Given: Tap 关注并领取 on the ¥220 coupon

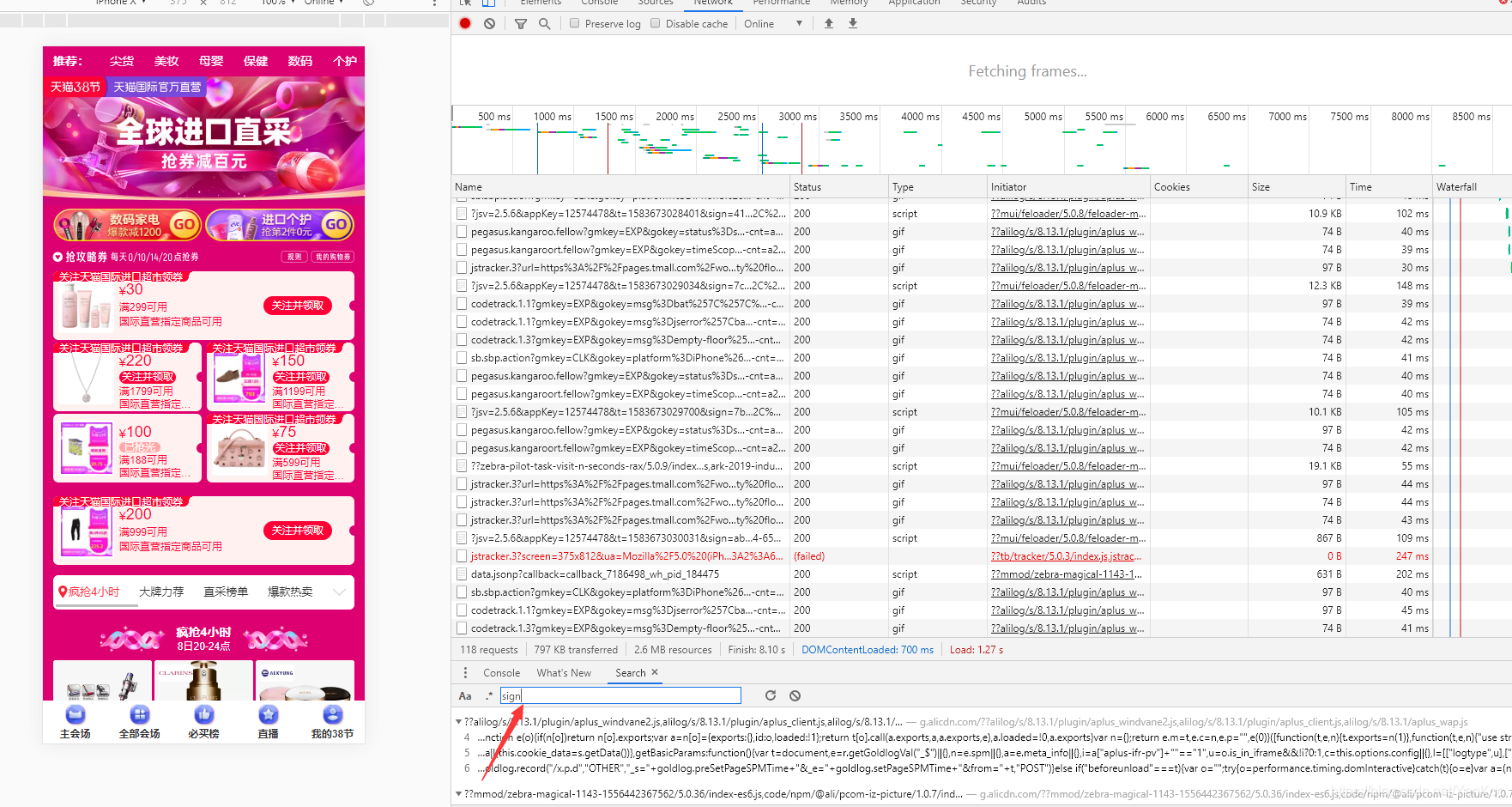Looking at the screenshot, I should 148,377.
